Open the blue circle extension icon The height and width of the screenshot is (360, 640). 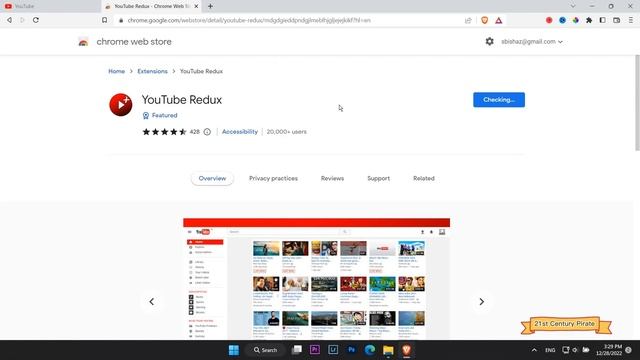562,20
